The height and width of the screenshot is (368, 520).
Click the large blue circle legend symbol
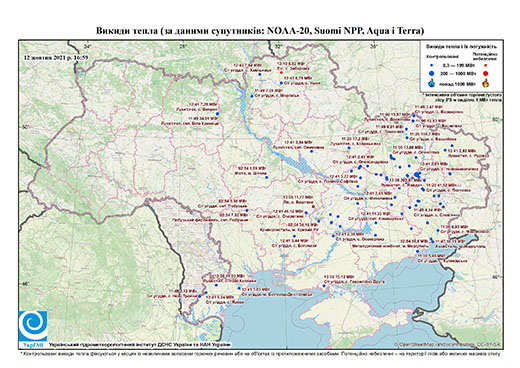(432, 73)
